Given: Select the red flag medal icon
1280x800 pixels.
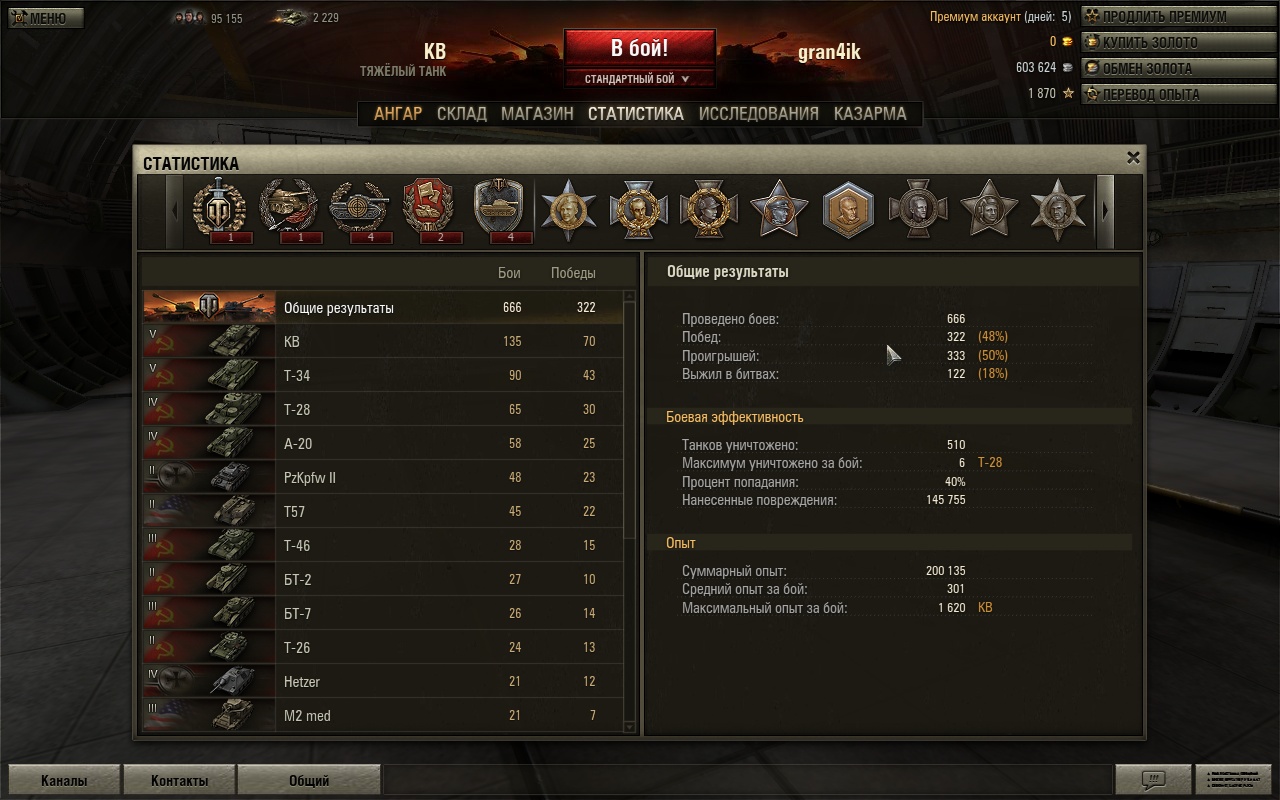Looking at the screenshot, I should (x=428, y=210).
